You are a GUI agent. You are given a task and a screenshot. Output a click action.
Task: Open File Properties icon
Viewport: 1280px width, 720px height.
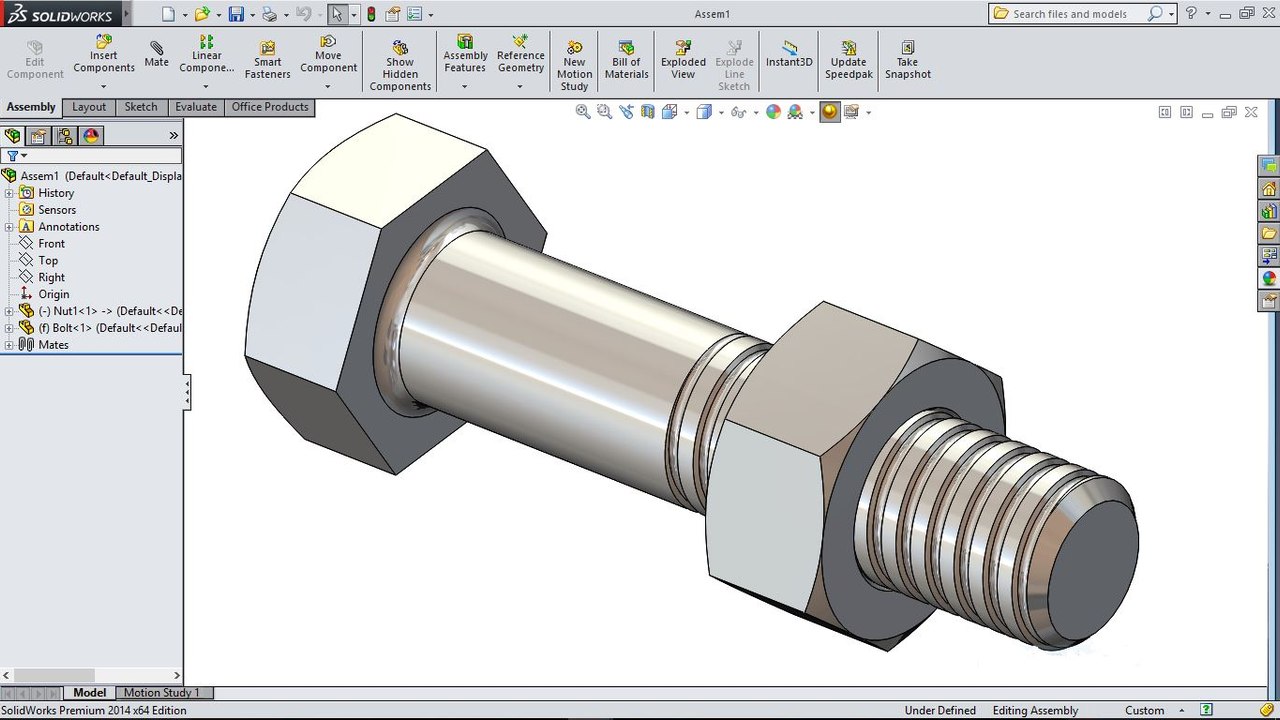[x=393, y=14]
